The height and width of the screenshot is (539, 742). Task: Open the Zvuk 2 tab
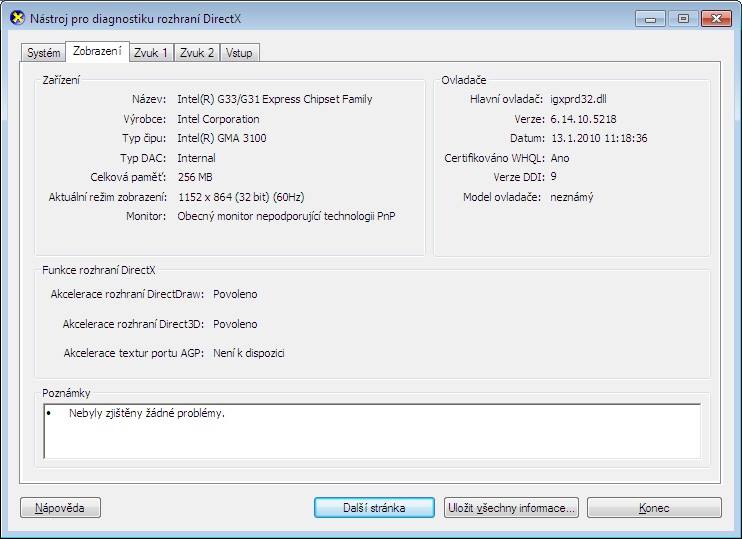click(197, 53)
